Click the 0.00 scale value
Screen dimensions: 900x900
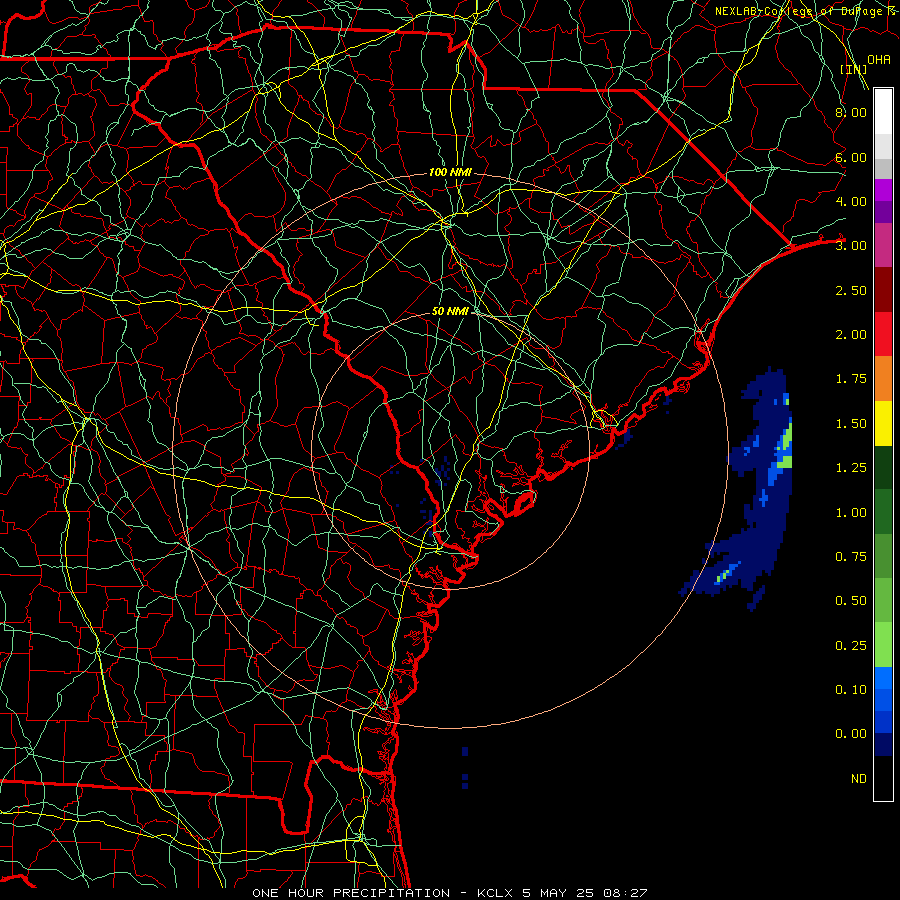(x=851, y=734)
